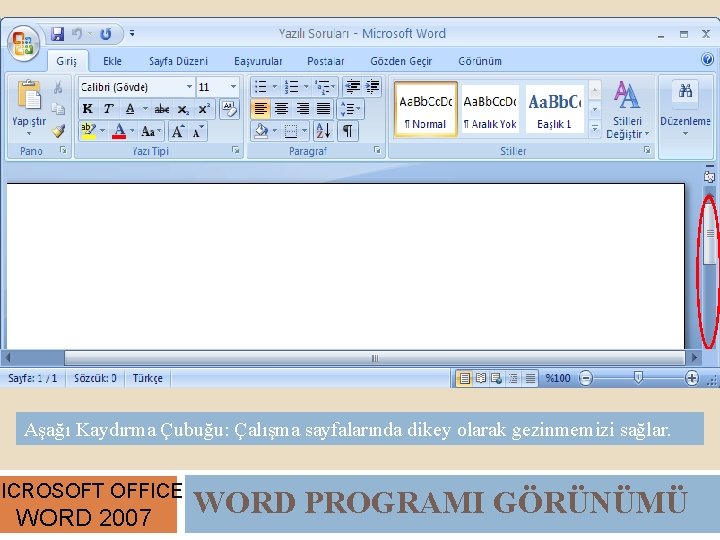
Task: Zoom out with minus button
Action: click(586, 378)
